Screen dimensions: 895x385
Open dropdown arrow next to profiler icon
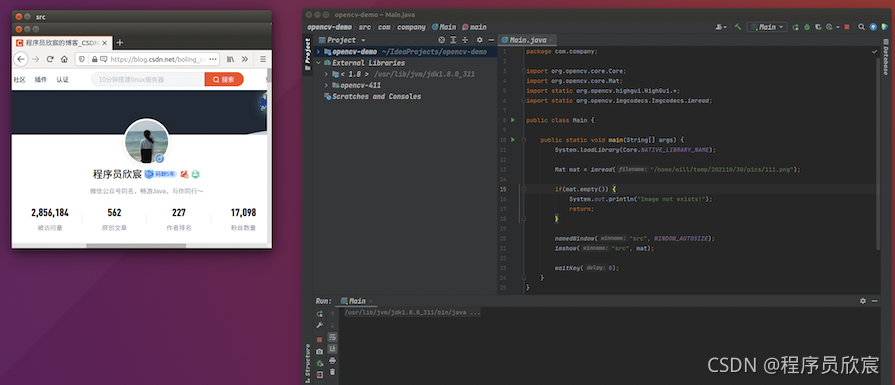coord(838,27)
